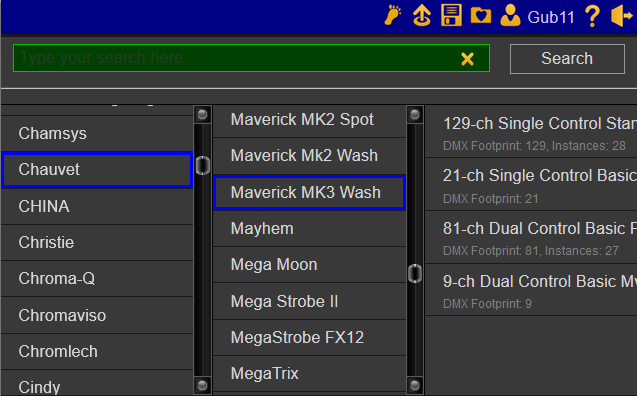Select manufacturer CHINA
637x396 pixels.
[x=97, y=206]
